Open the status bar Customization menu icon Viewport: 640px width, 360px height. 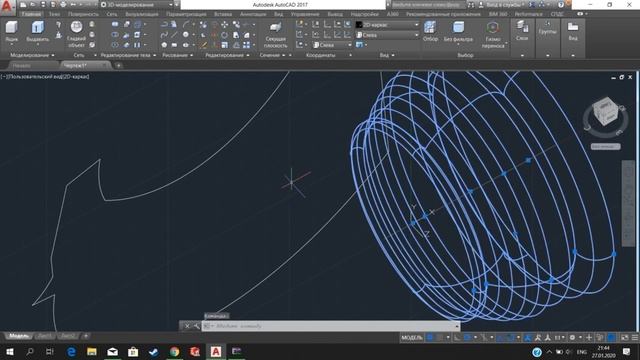click(x=635, y=338)
